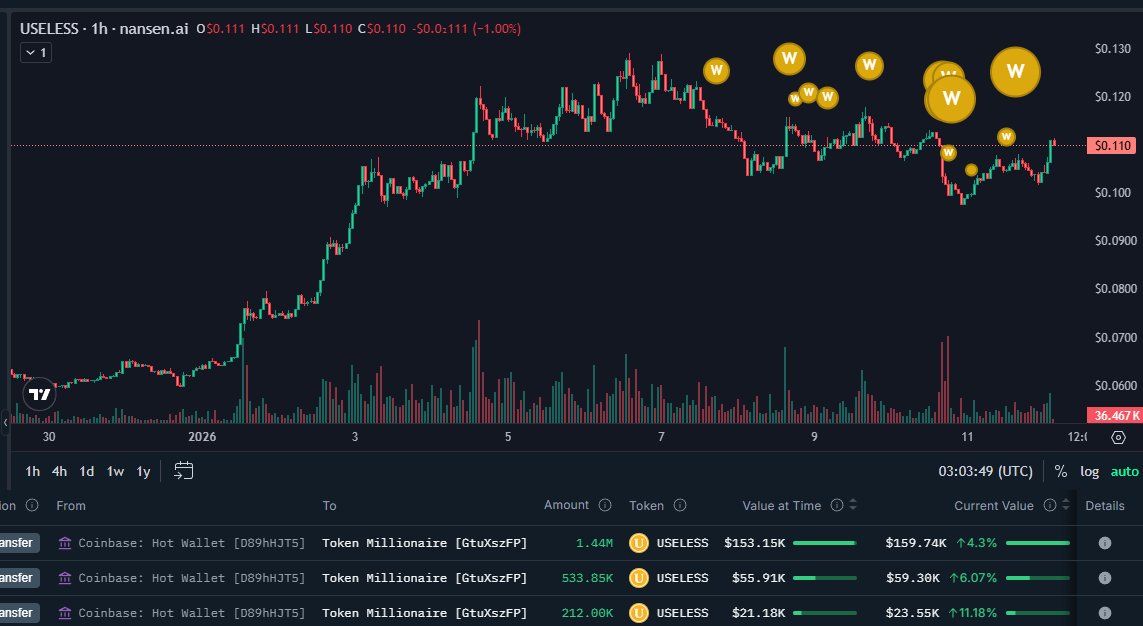Toggle the percent scale mode
Image resolution: width=1143 pixels, height=626 pixels.
tap(1060, 471)
